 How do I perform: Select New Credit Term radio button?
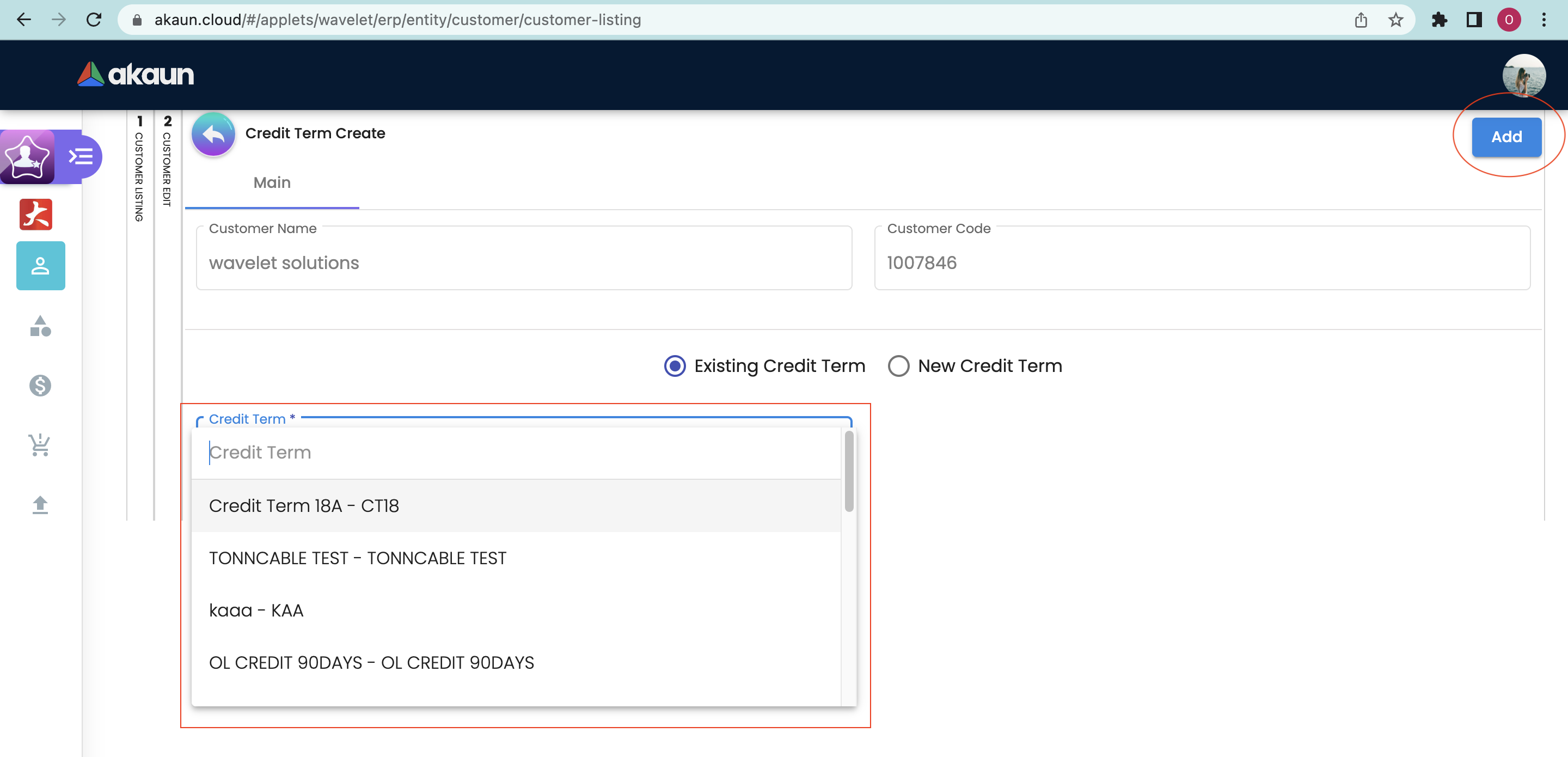click(x=898, y=366)
